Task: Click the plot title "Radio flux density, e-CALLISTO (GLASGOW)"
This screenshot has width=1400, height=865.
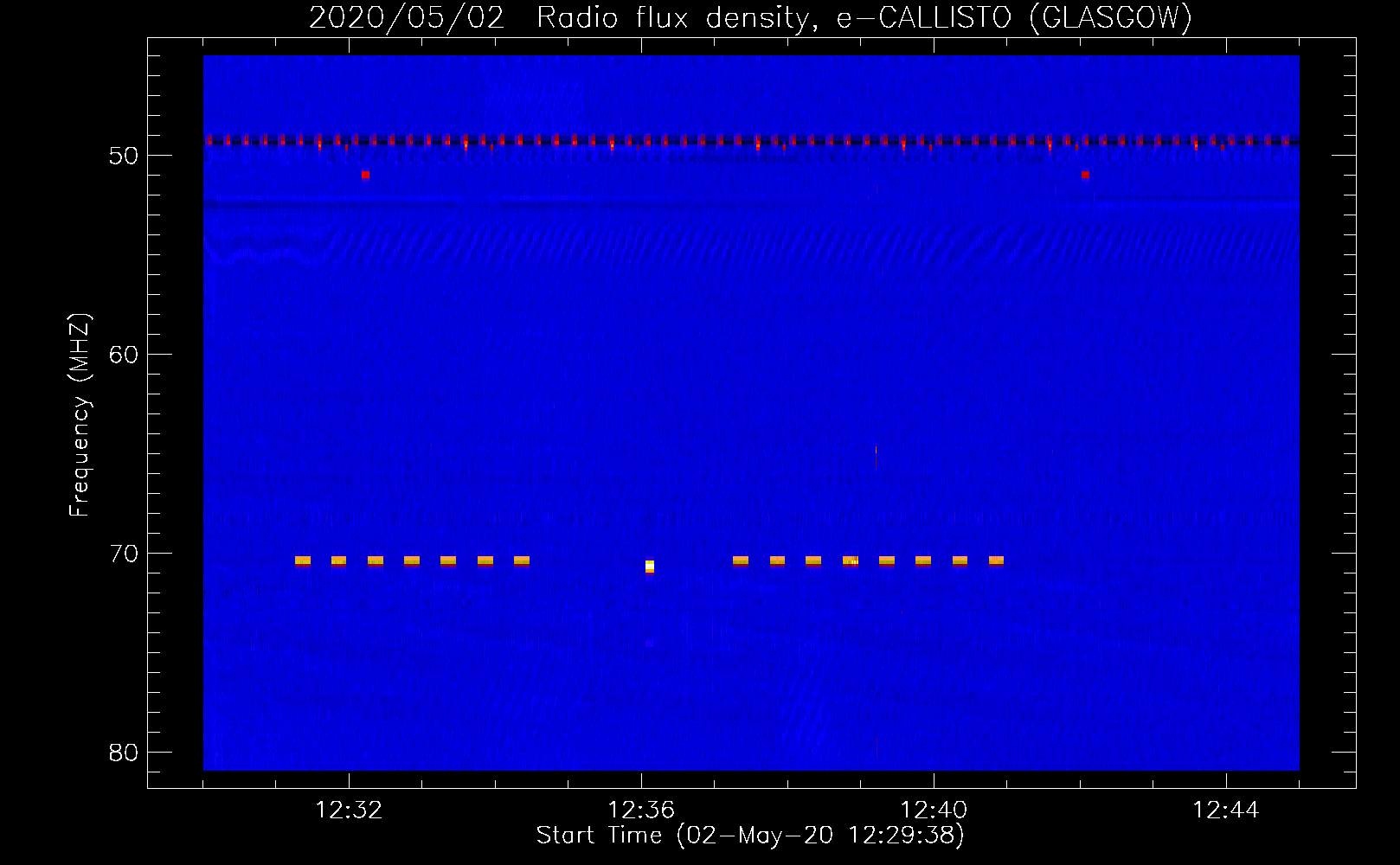Action: click(864, 17)
